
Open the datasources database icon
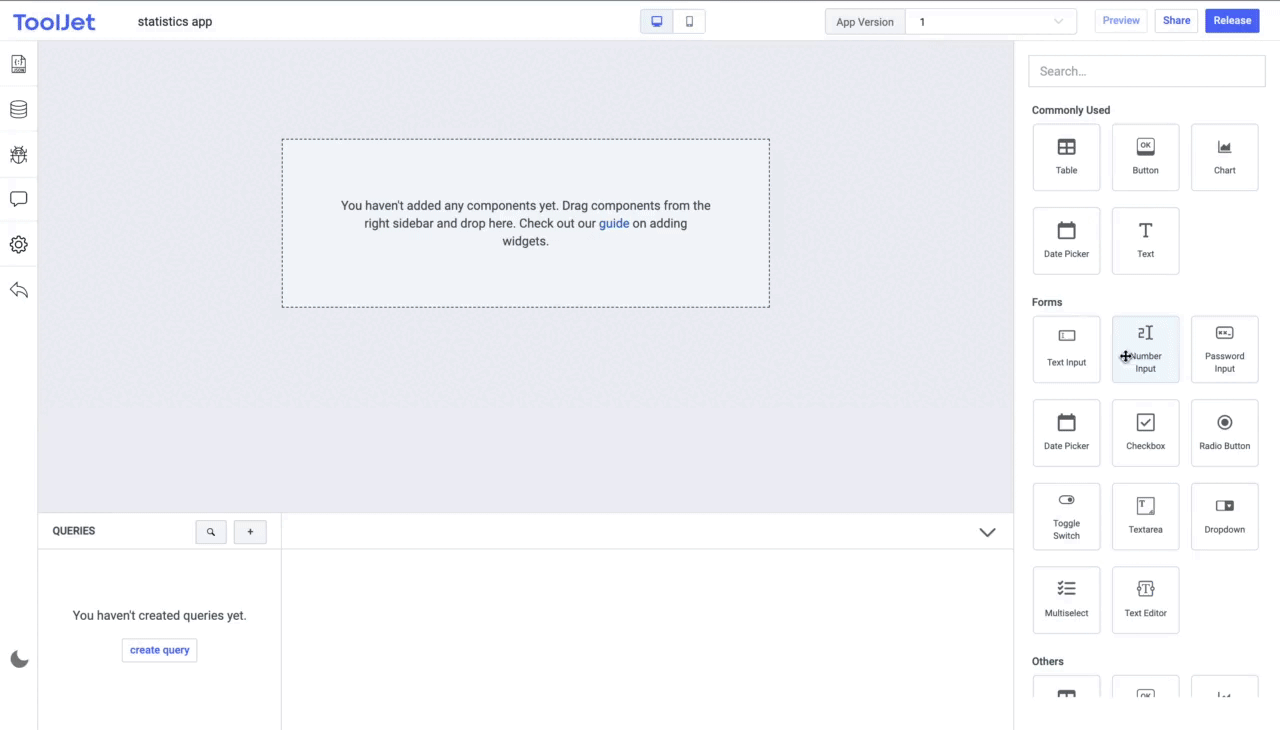(x=18, y=110)
